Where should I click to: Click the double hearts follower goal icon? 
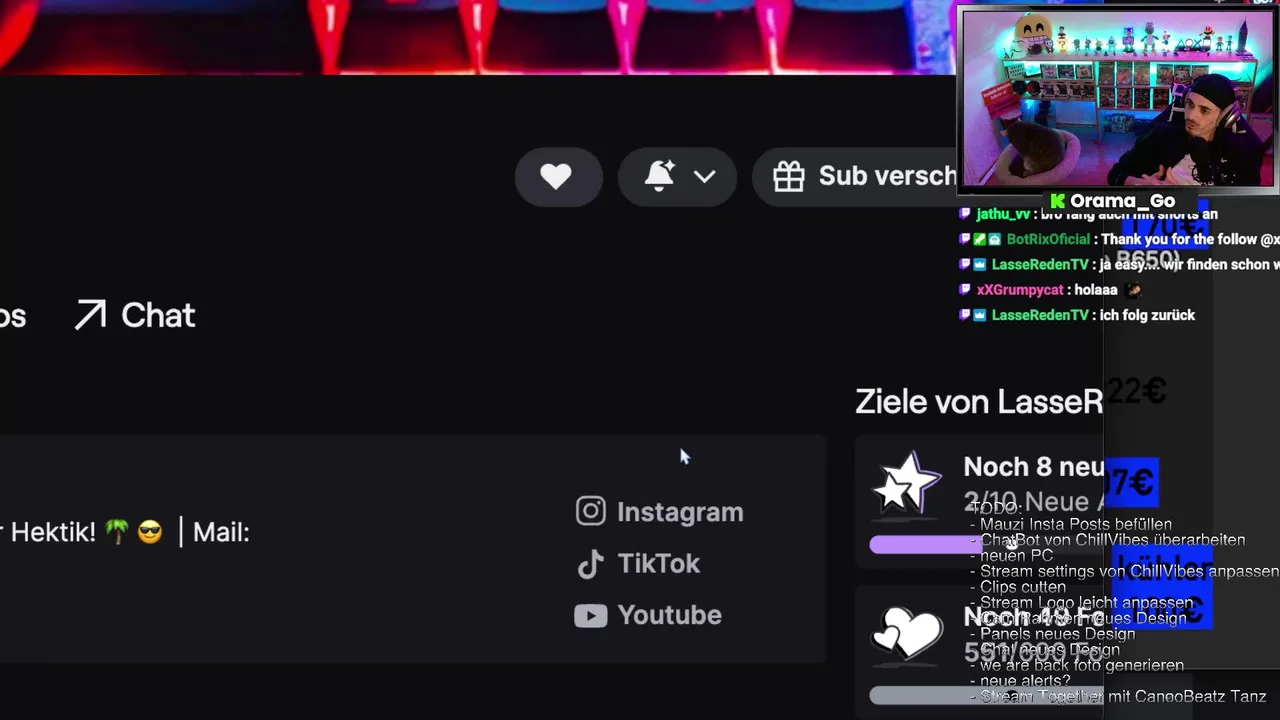click(907, 633)
